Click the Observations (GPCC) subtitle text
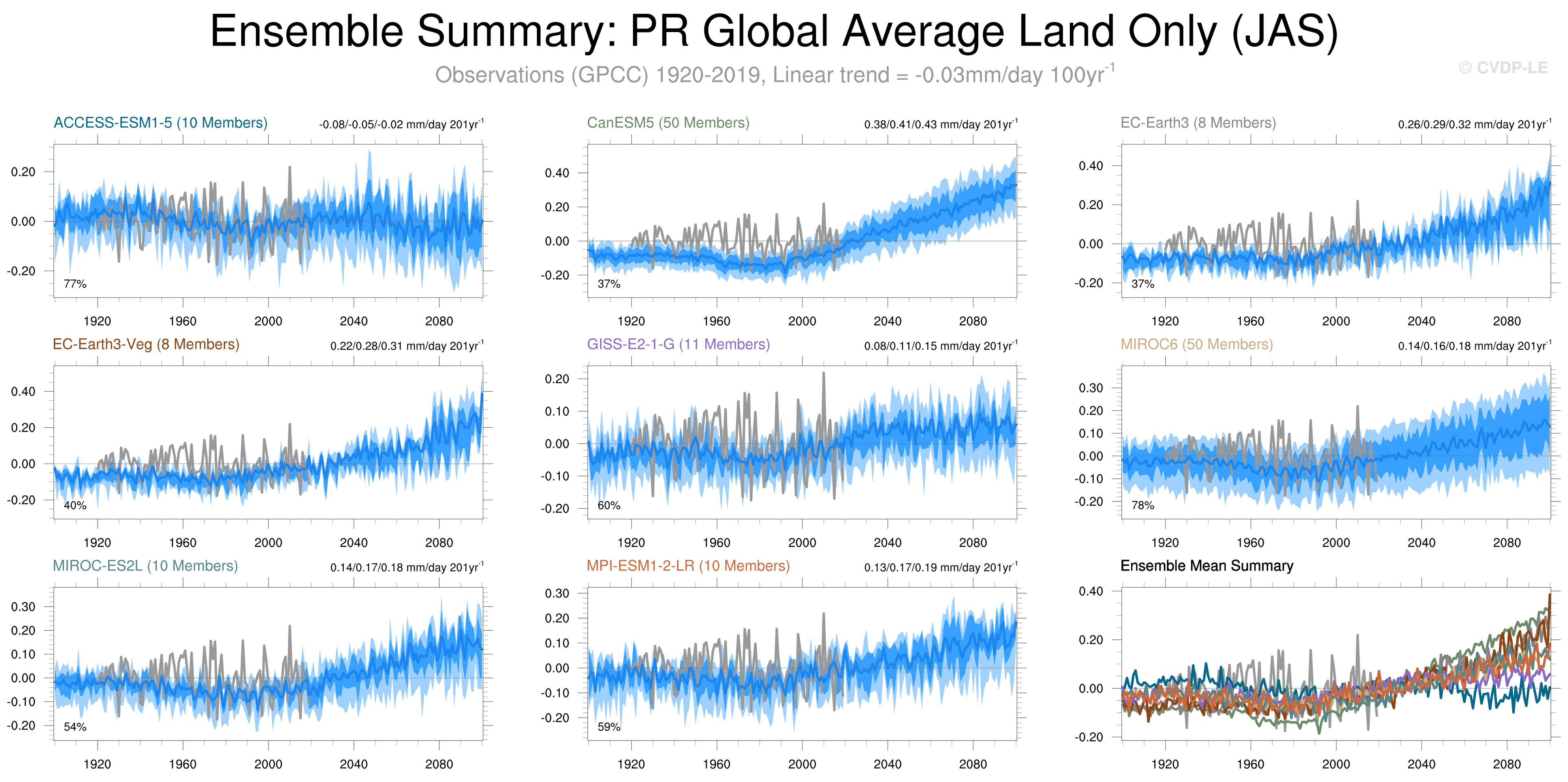 click(774, 76)
